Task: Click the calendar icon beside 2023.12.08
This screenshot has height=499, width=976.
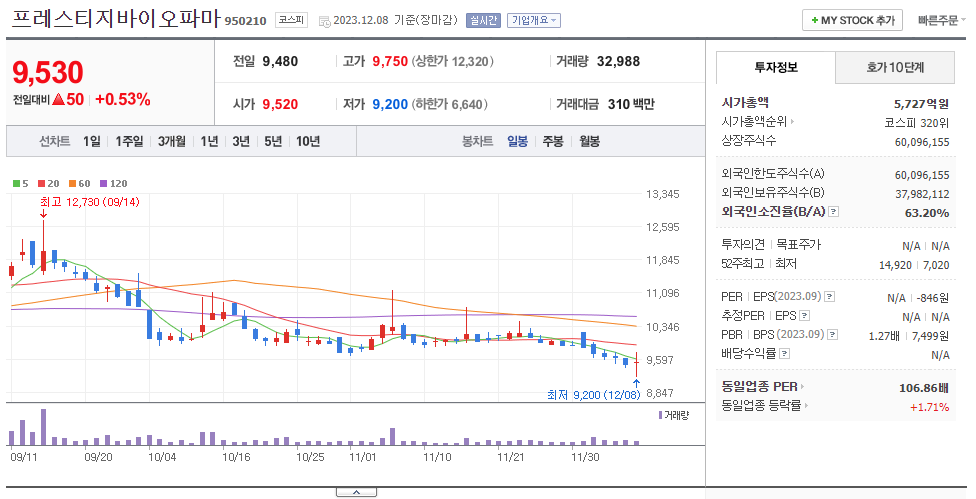Action: click(x=324, y=21)
